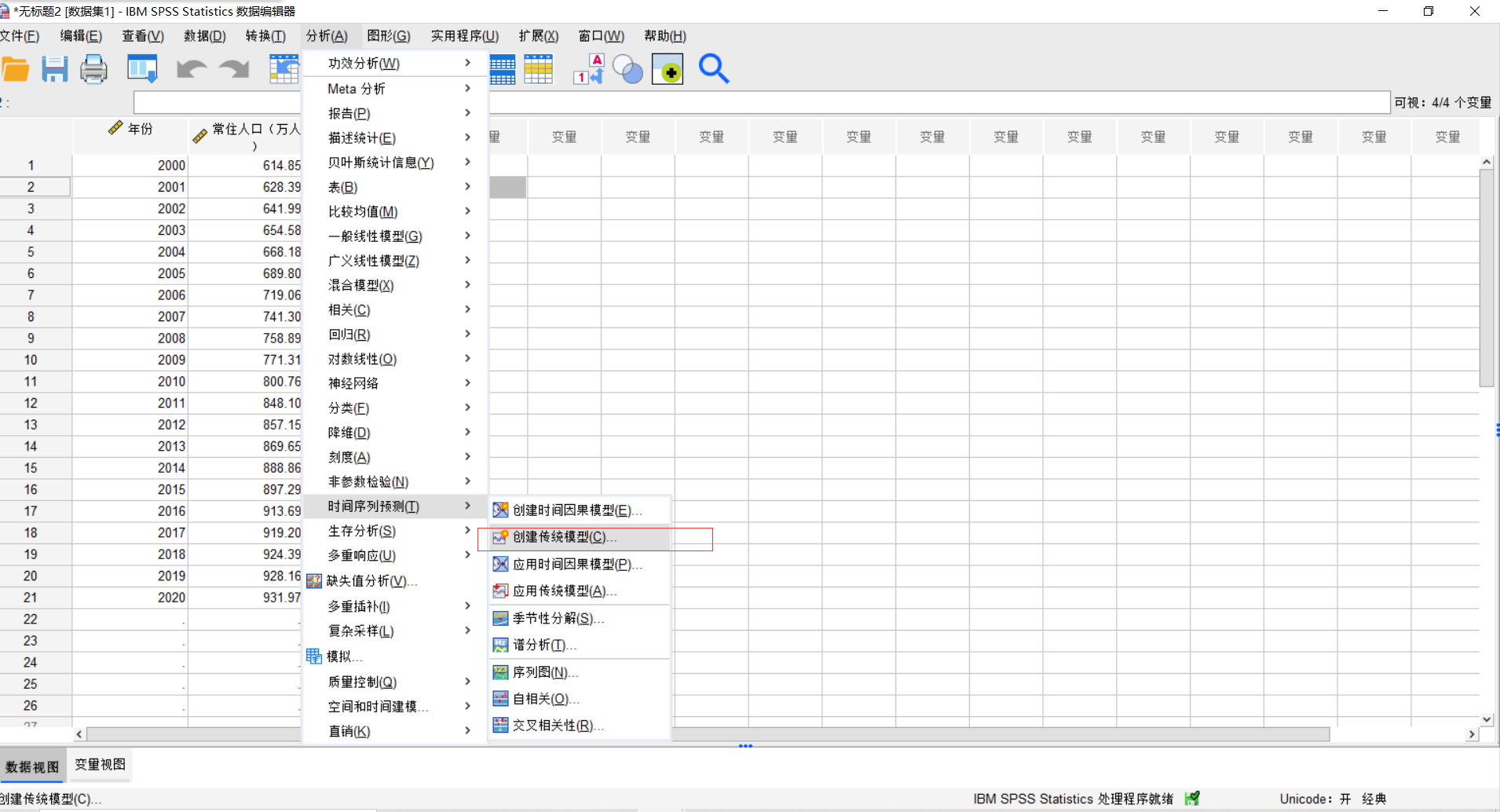Expand the 一般线性模型(G) submenu
This screenshot has width=1500, height=812.
[394, 236]
